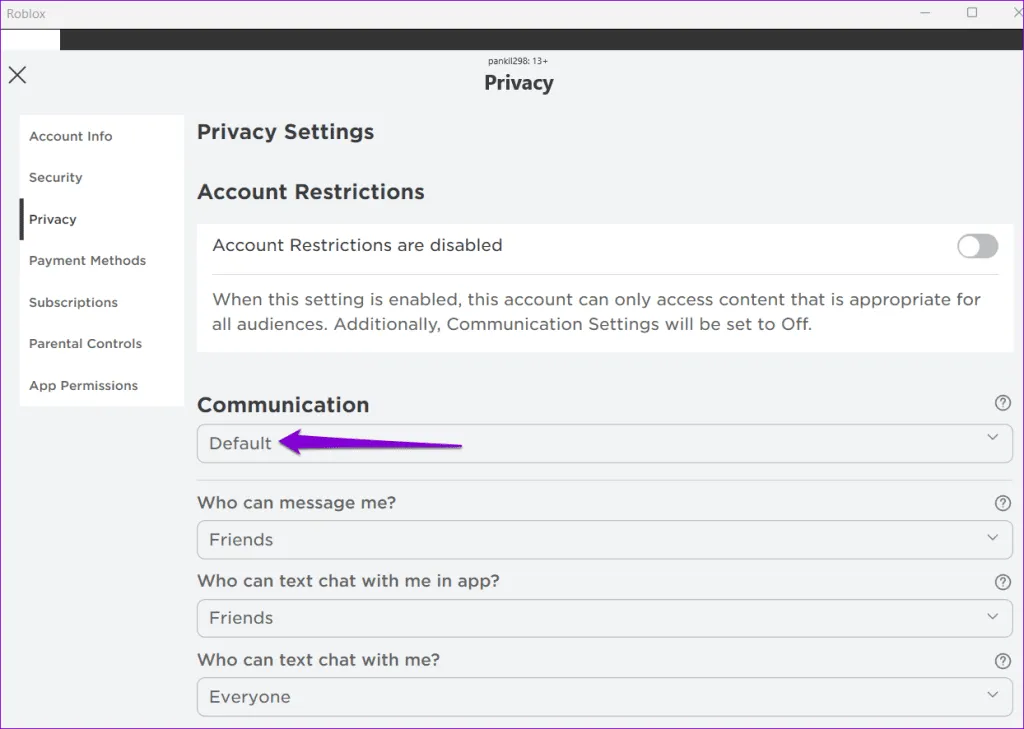Open Who can text chat in app dropdown
Image resolution: width=1024 pixels, height=729 pixels.
pos(604,618)
